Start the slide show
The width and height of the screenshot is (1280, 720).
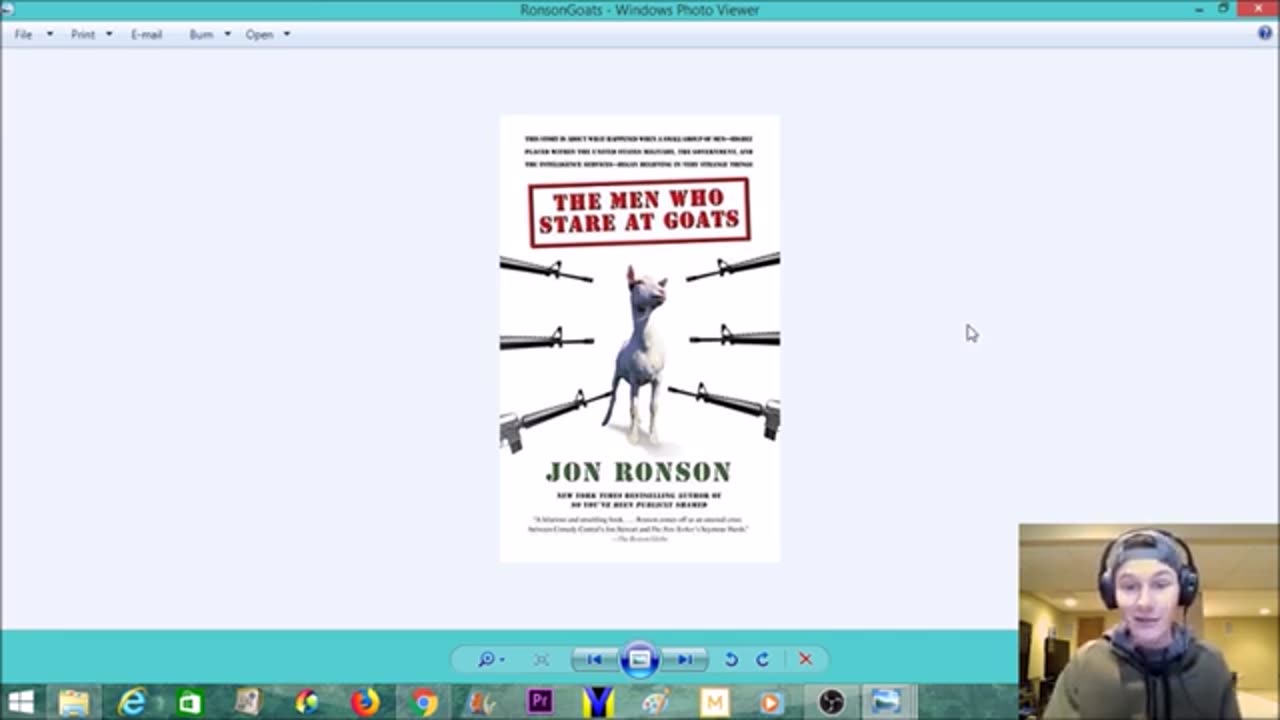tap(640, 659)
